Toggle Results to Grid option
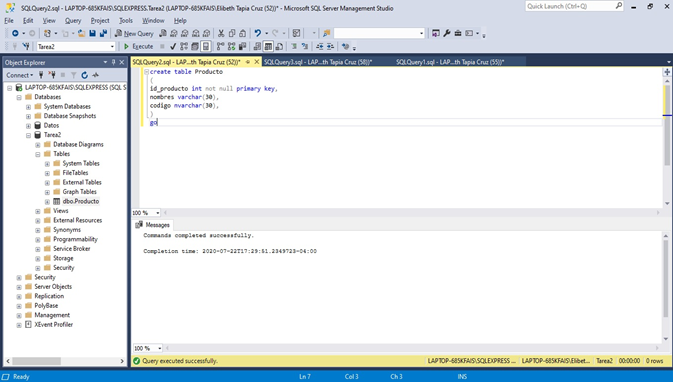 268,46
